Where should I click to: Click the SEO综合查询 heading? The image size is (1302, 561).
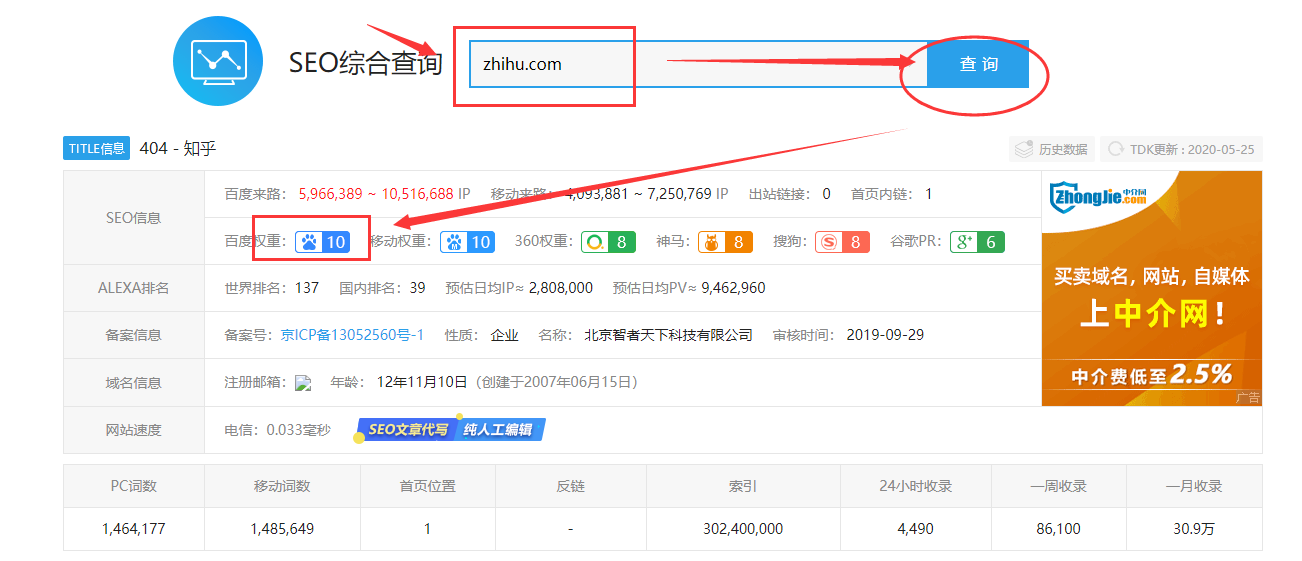[x=365, y=63]
